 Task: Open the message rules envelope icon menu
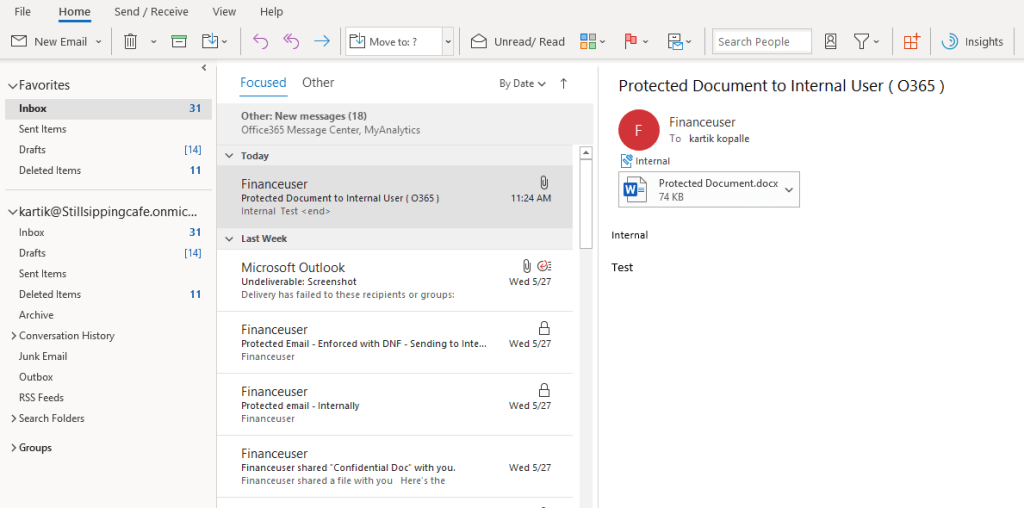[680, 42]
